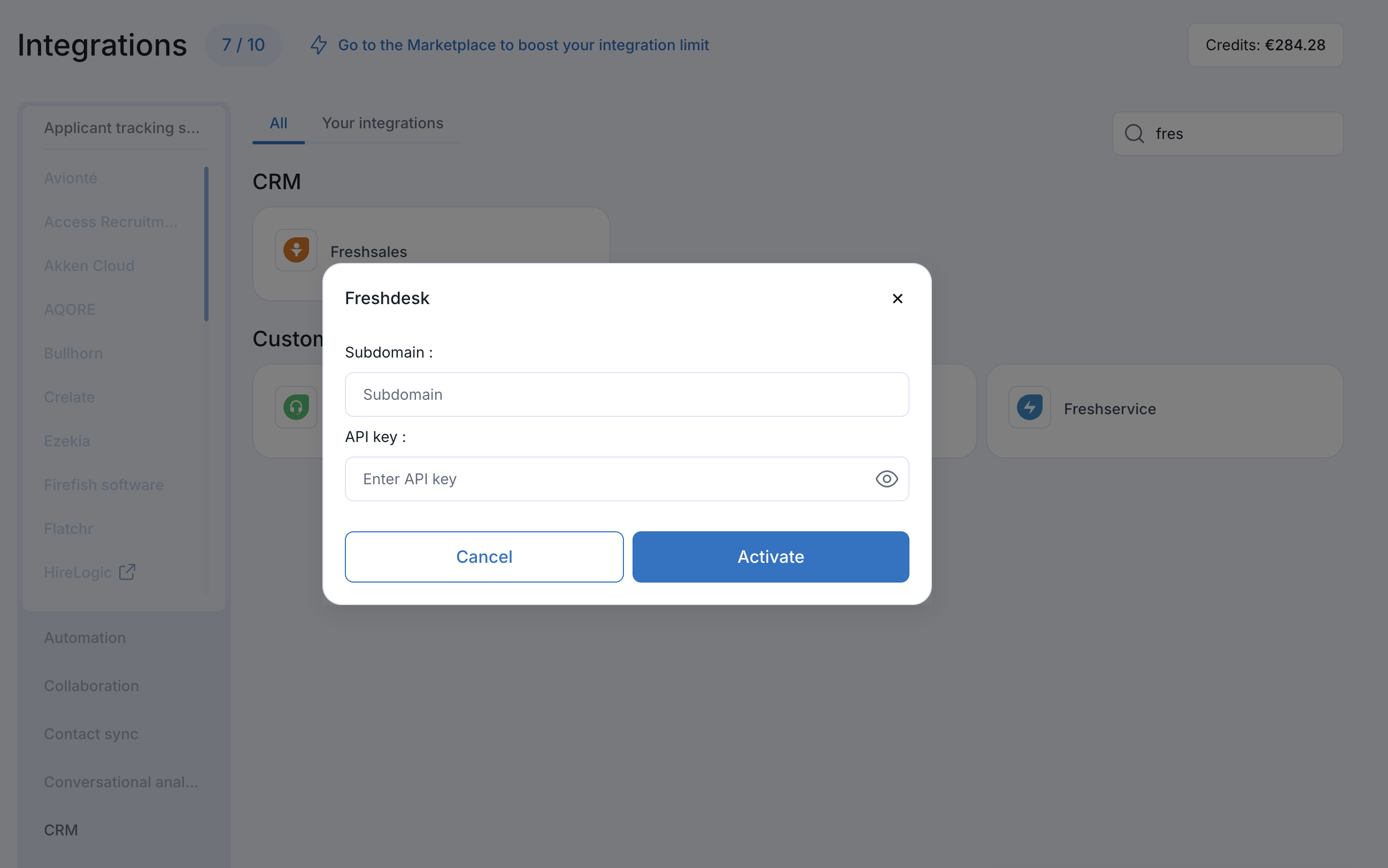Viewport: 1388px width, 868px height.
Task: Collapse the Applicant tracking category
Action: (x=122, y=128)
